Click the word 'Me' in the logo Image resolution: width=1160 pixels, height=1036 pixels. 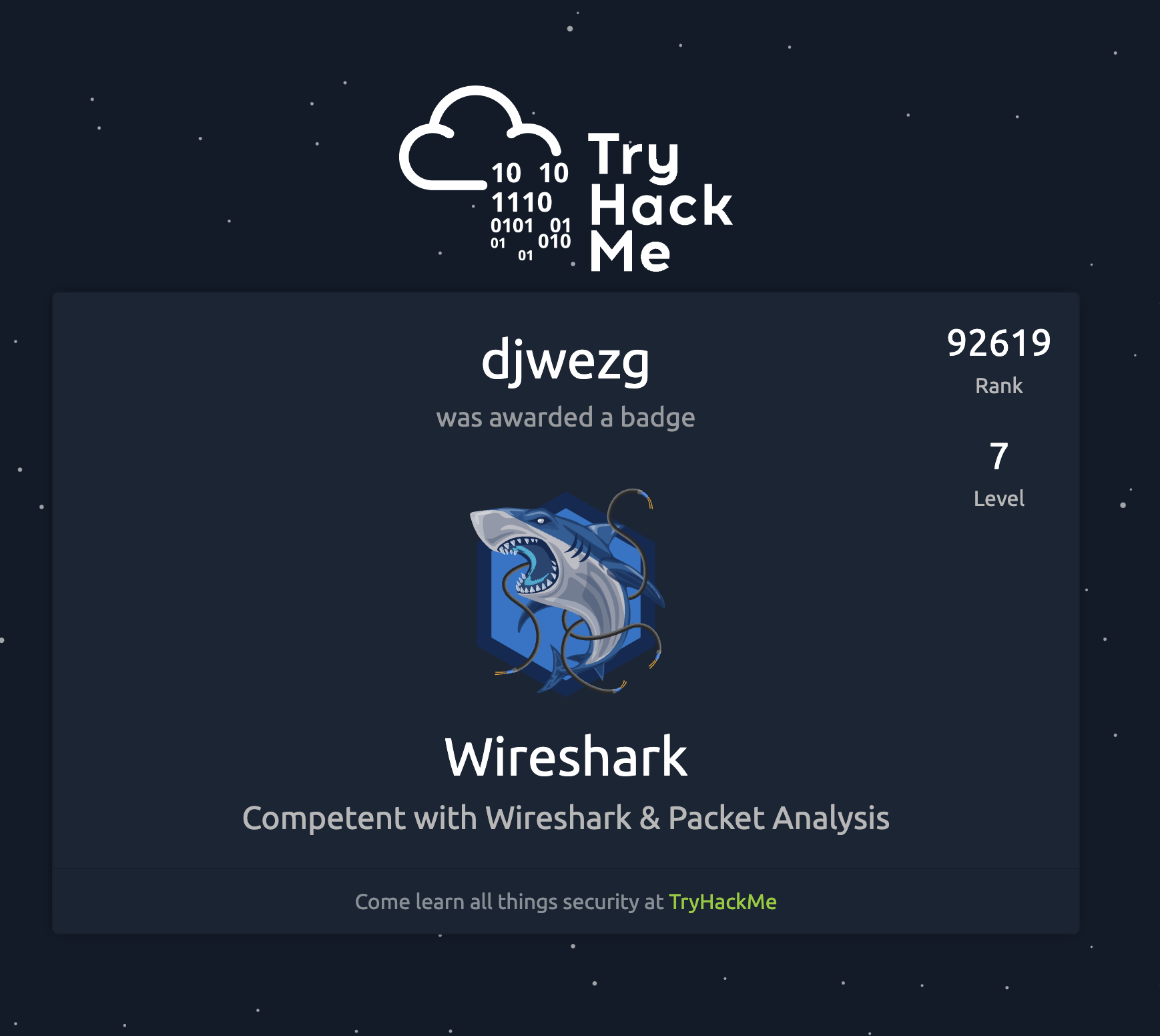coord(630,252)
